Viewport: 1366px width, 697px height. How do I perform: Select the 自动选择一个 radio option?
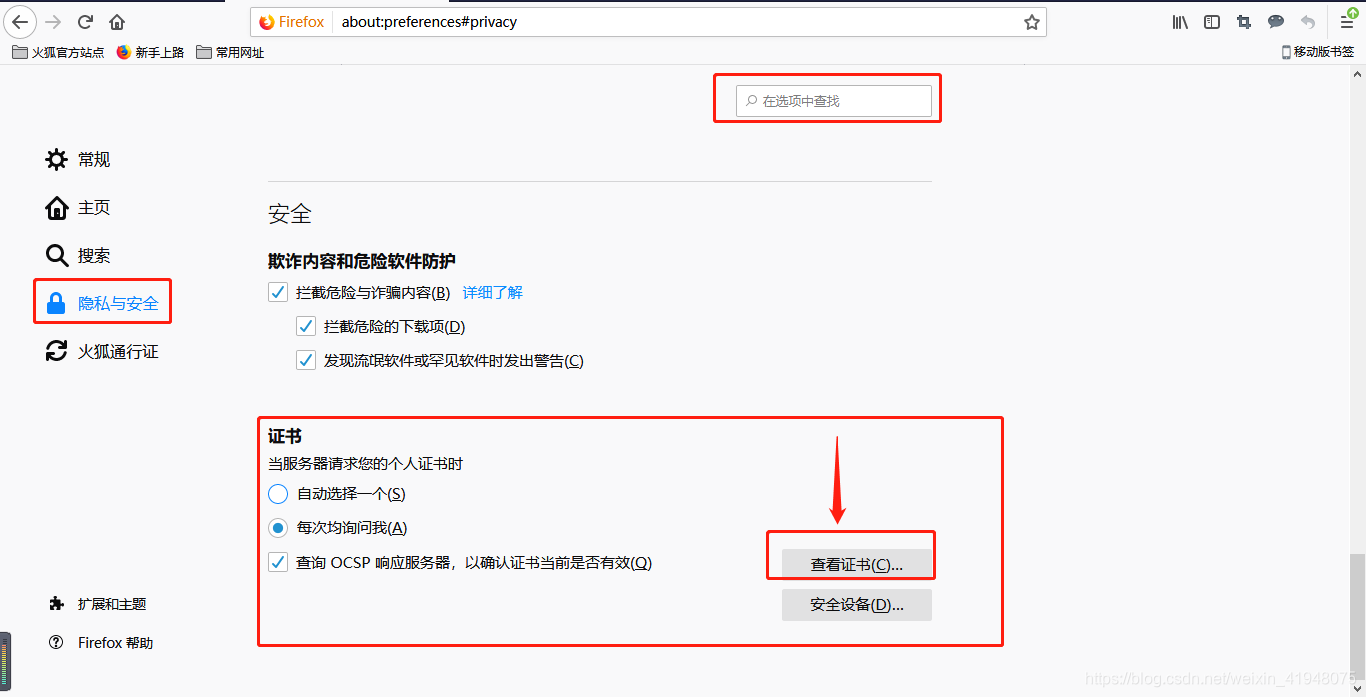point(278,494)
